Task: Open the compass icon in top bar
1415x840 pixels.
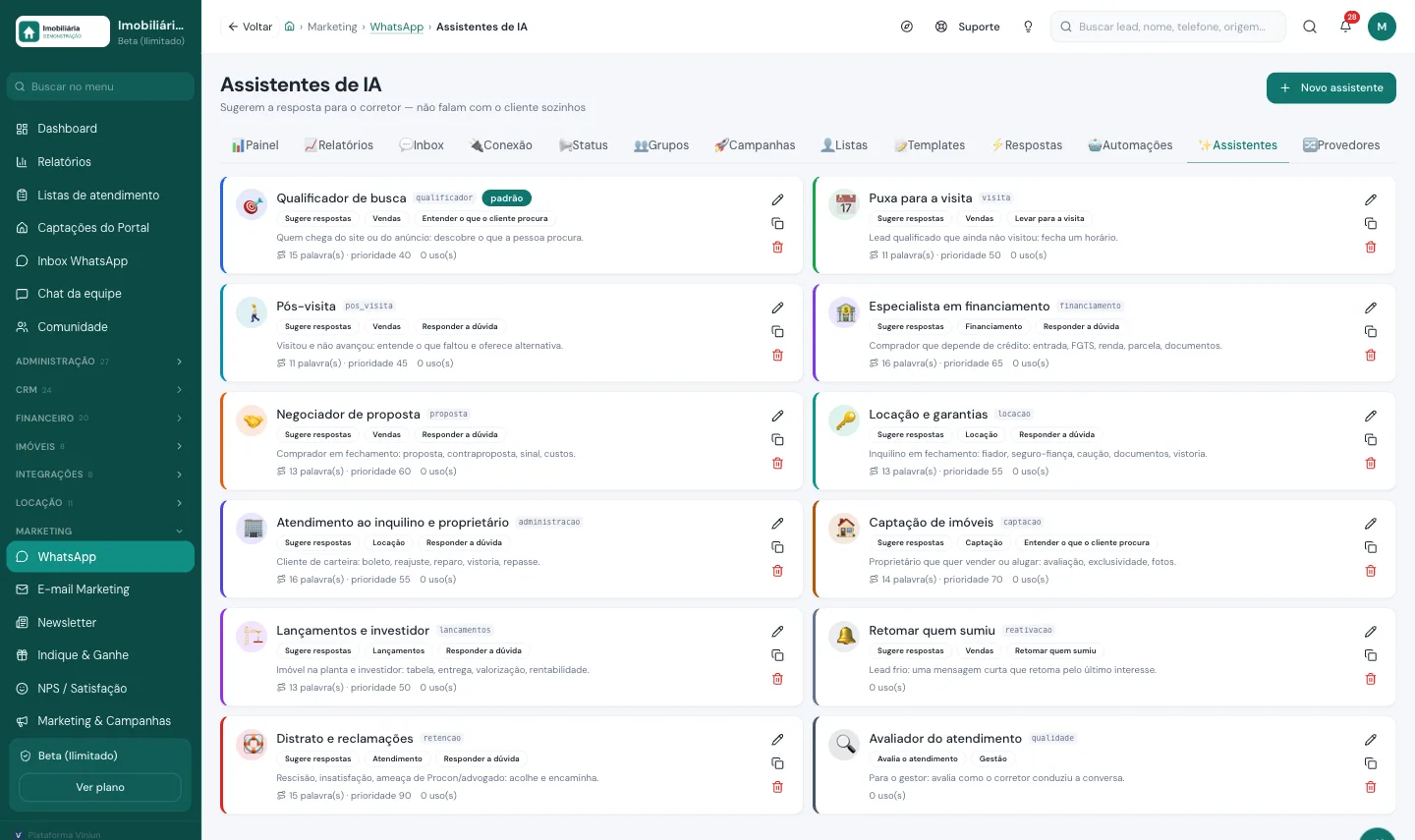Action: point(907,27)
